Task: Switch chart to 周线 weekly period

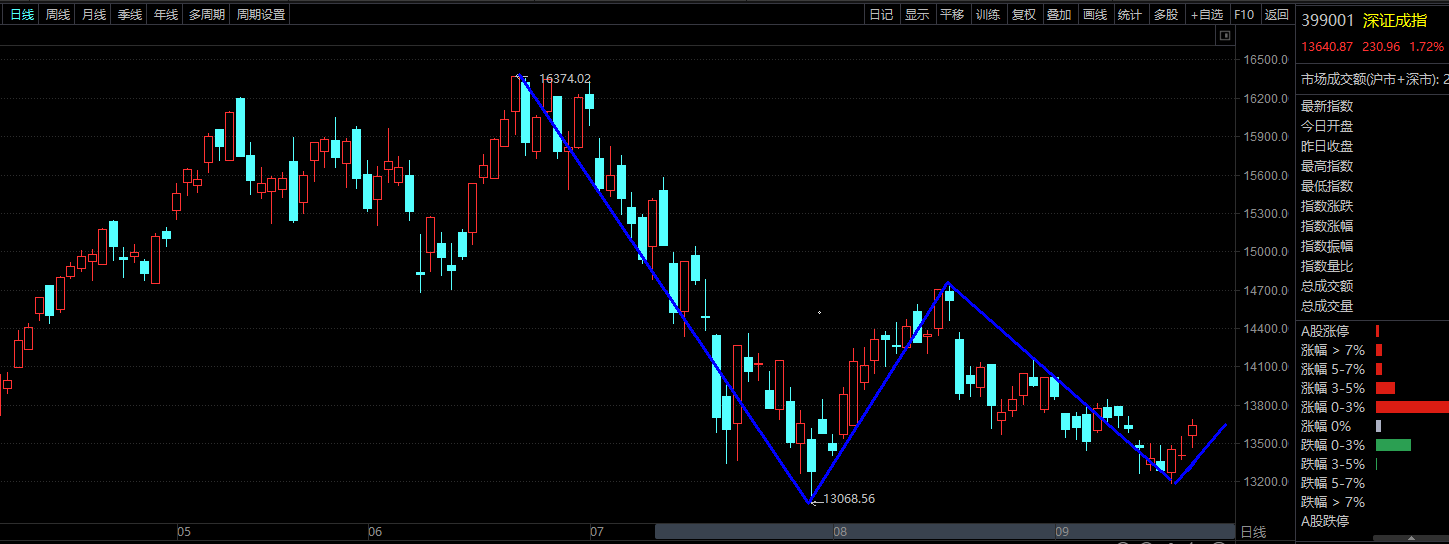Action: coord(58,15)
